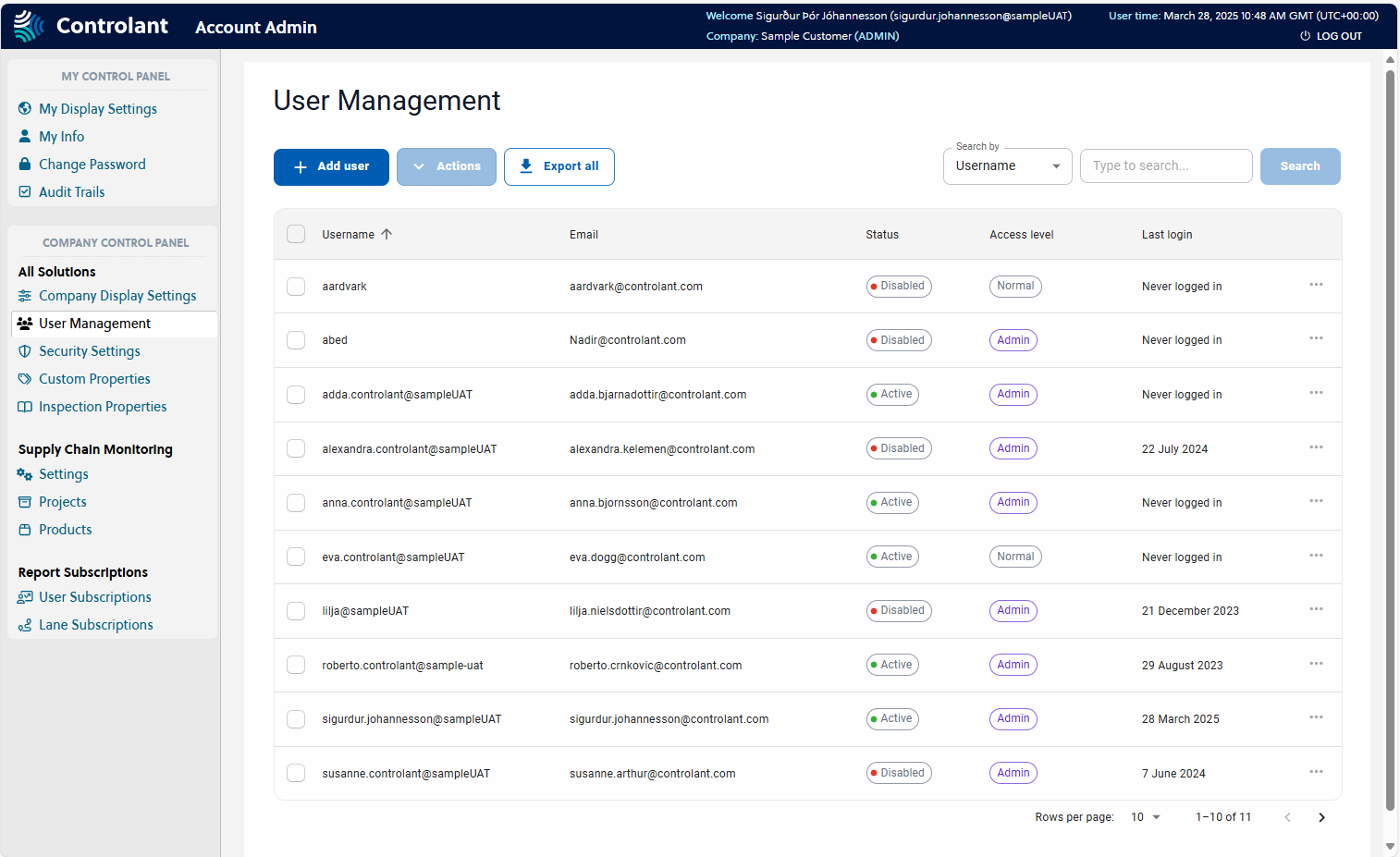The image size is (1400, 857).
Task: Change the rows per page dropdown
Action: (x=1145, y=817)
